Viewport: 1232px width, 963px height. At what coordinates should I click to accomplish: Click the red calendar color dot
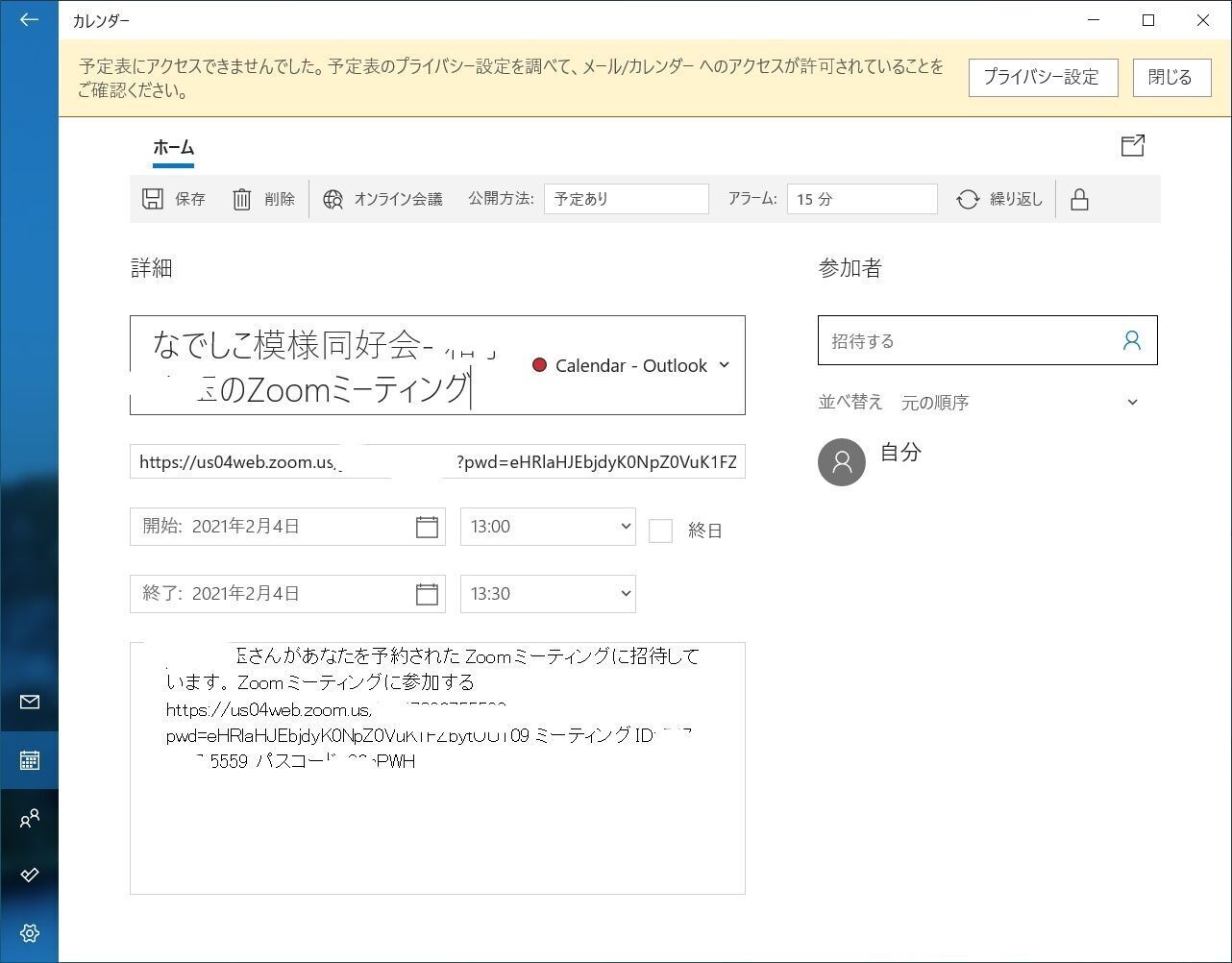pos(539,365)
